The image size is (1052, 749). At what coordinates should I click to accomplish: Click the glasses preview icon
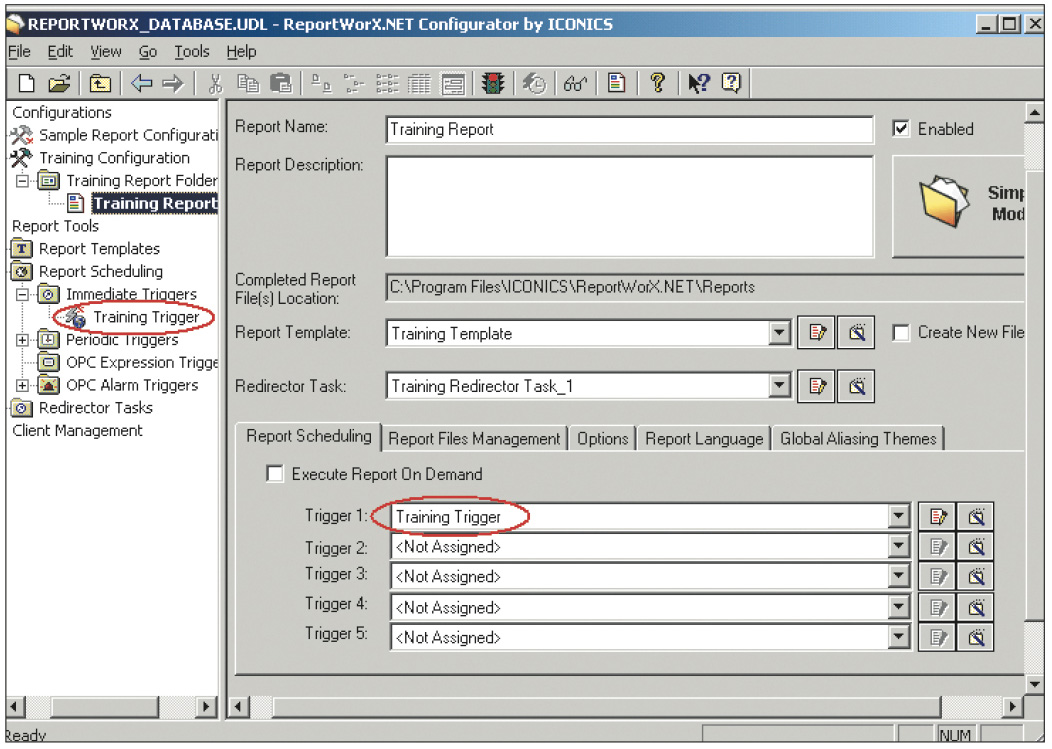[576, 83]
